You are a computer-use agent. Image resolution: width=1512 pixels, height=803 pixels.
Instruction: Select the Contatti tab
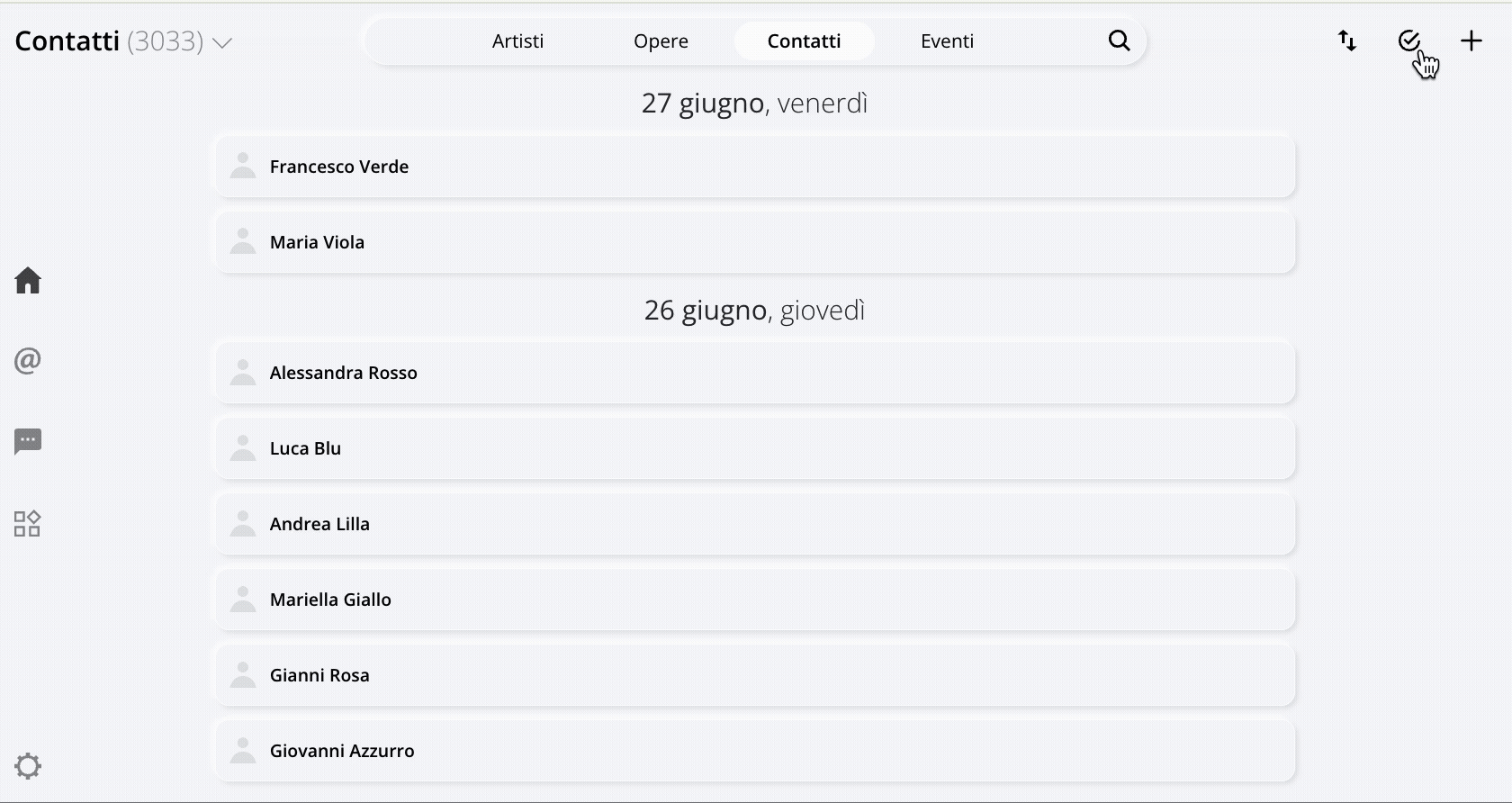804,41
